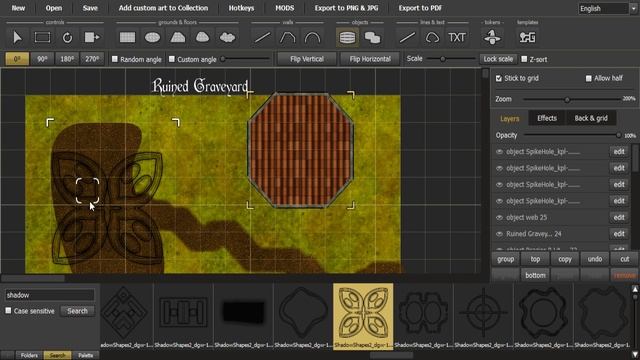Screen dimensions: 640x360
Task: Choose the TXT text tool
Action: tap(457, 38)
